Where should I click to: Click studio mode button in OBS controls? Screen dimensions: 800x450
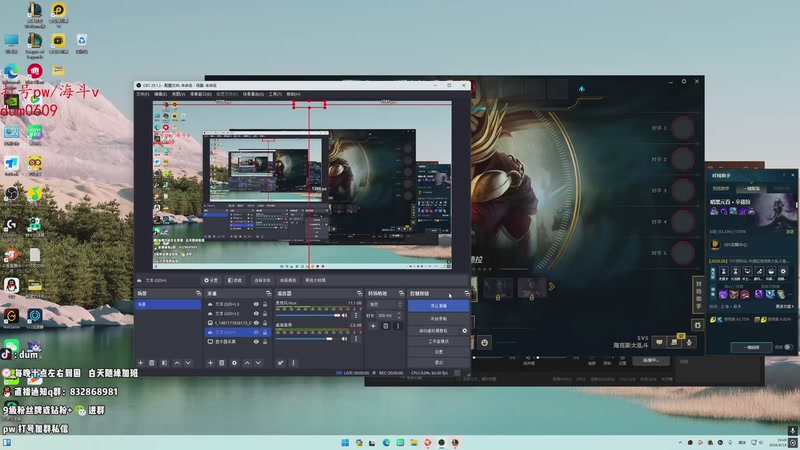[x=438, y=341]
